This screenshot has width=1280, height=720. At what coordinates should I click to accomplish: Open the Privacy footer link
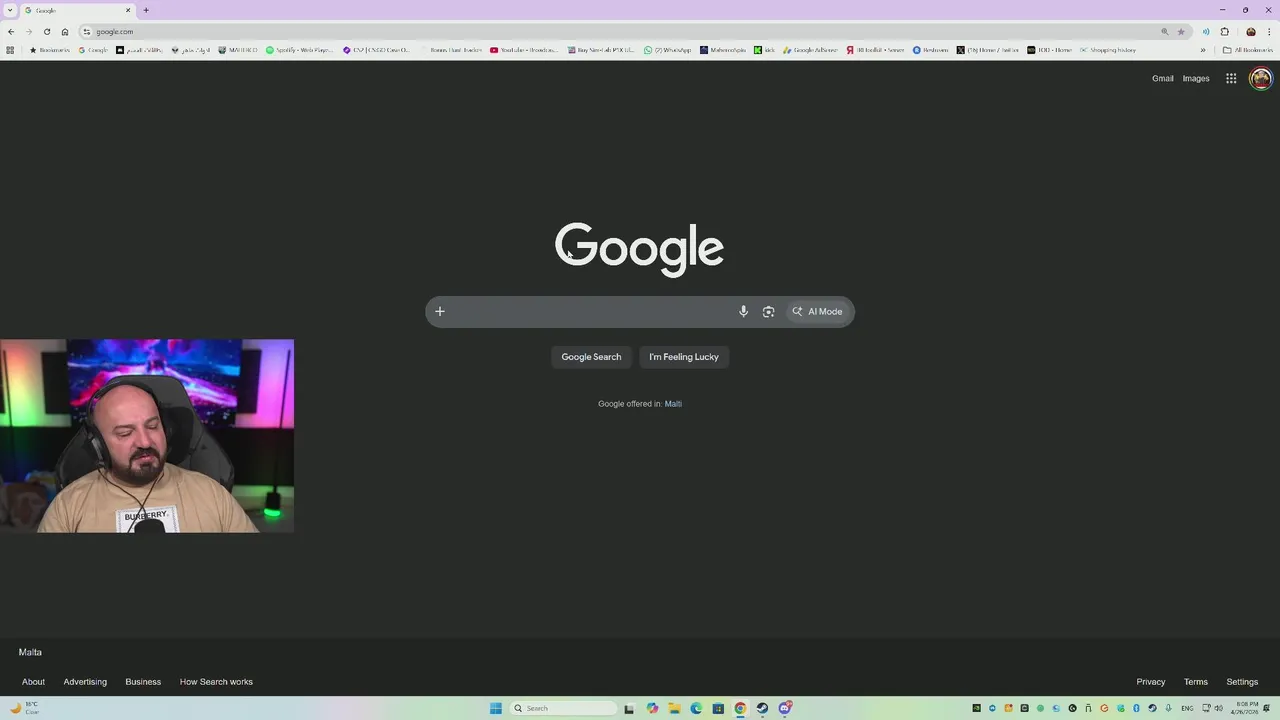tap(1150, 682)
